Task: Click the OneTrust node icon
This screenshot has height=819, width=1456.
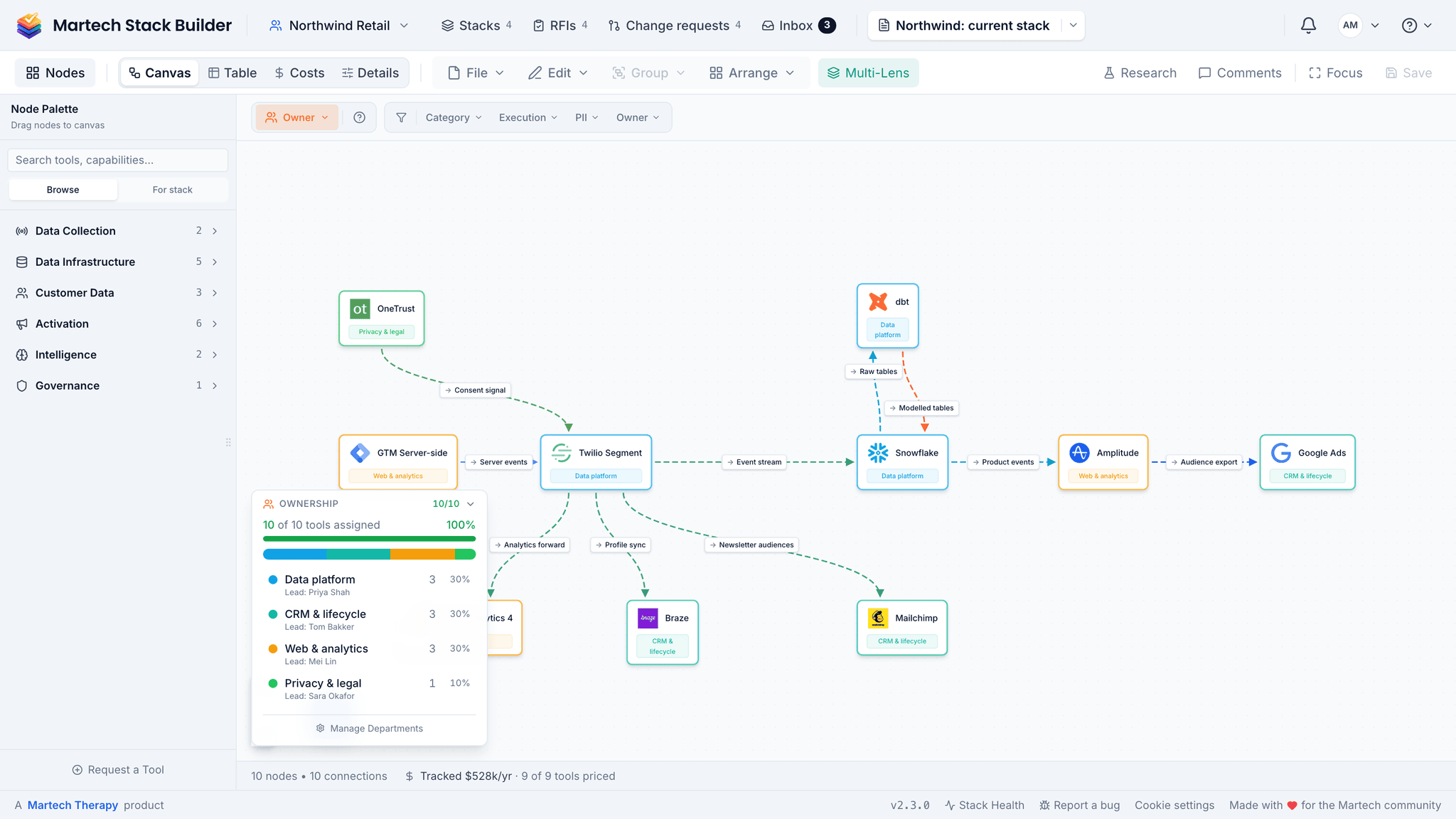Action: pyautogui.click(x=360, y=309)
